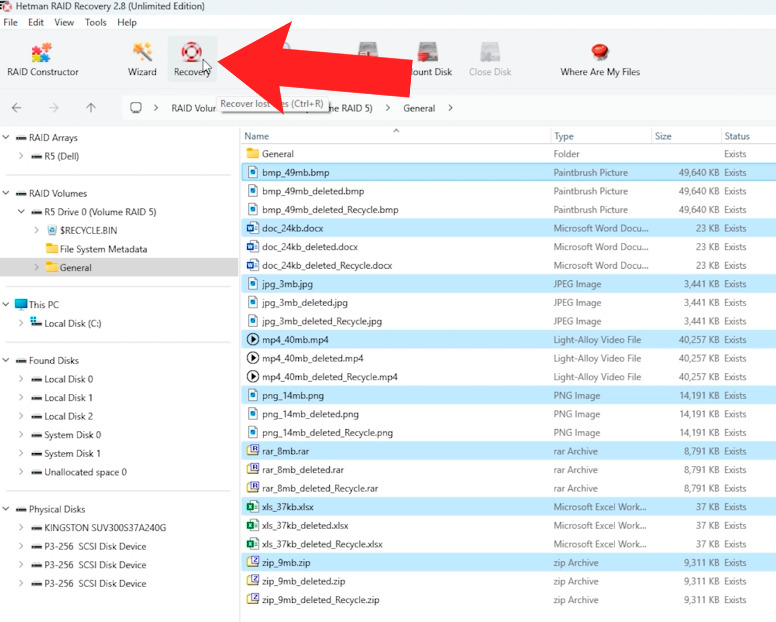The width and height of the screenshot is (776, 622).
Task: Select doc_24kb_deleted.docx file
Action: (310, 247)
